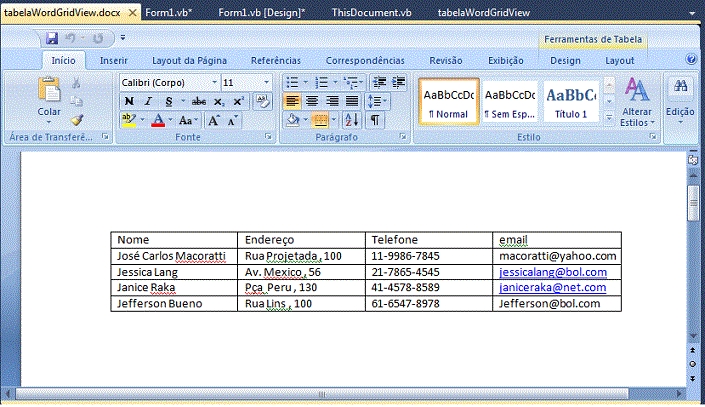Open the underline style dropdown arrow
Image resolution: width=705 pixels, height=407 pixels.
pyautogui.click(x=183, y=102)
